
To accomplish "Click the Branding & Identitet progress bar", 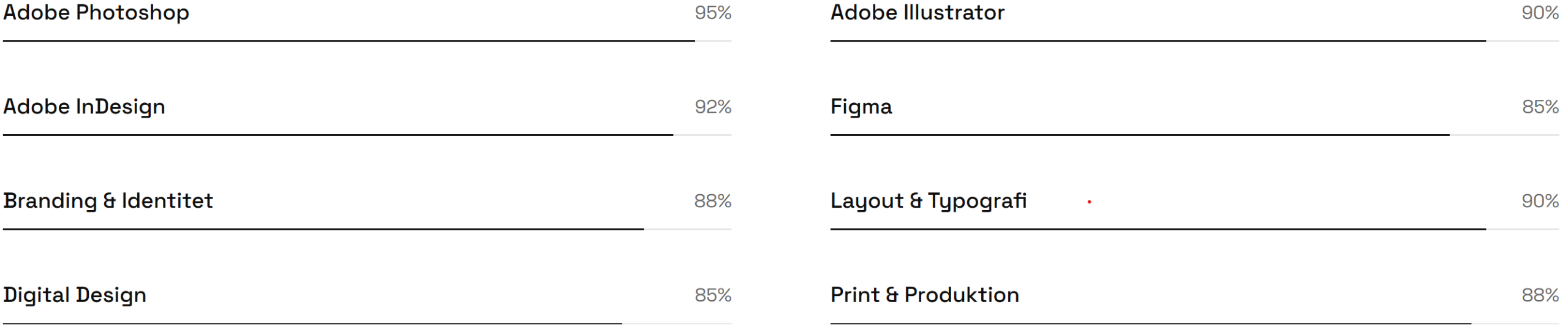I will pyautogui.click(x=367, y=229).
